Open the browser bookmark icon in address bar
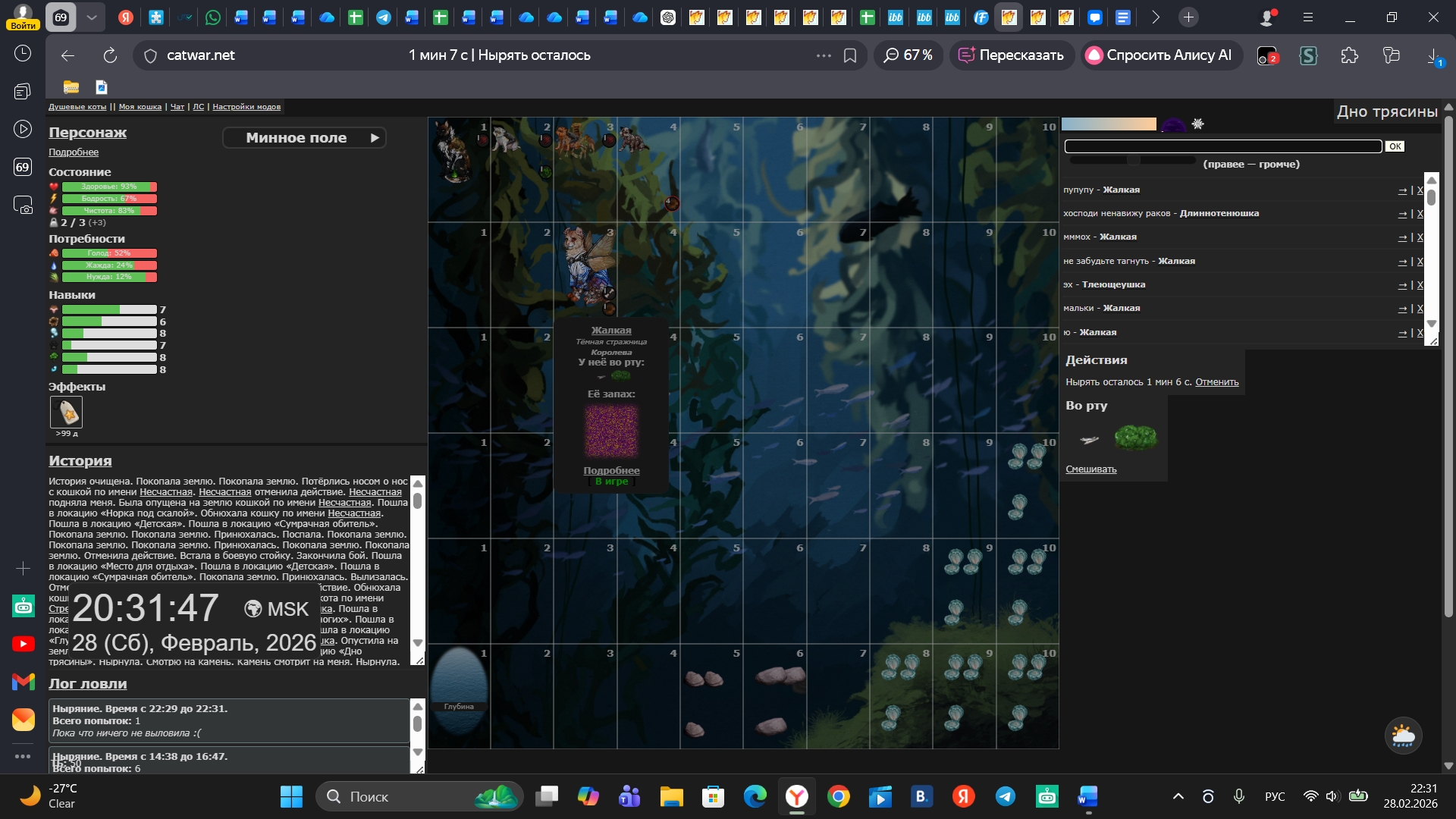1456x819 pixels. coord(850,55)
